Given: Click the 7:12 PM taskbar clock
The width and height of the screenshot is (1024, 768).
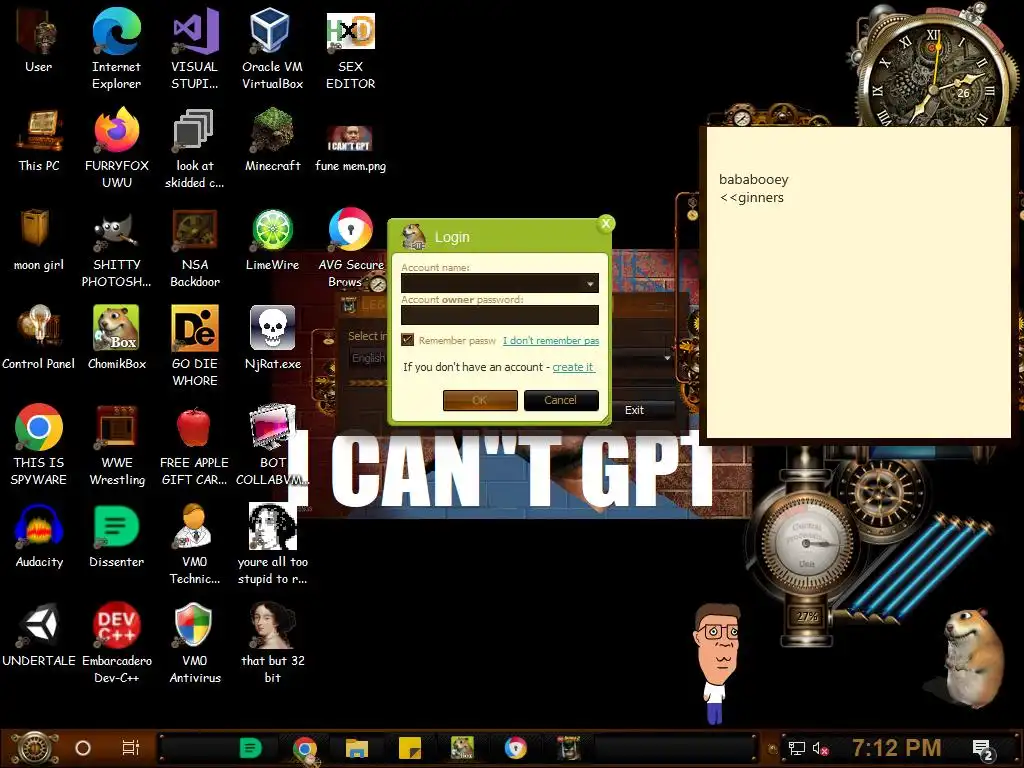Looking at the screenshot, I should [x=897, y=748].
